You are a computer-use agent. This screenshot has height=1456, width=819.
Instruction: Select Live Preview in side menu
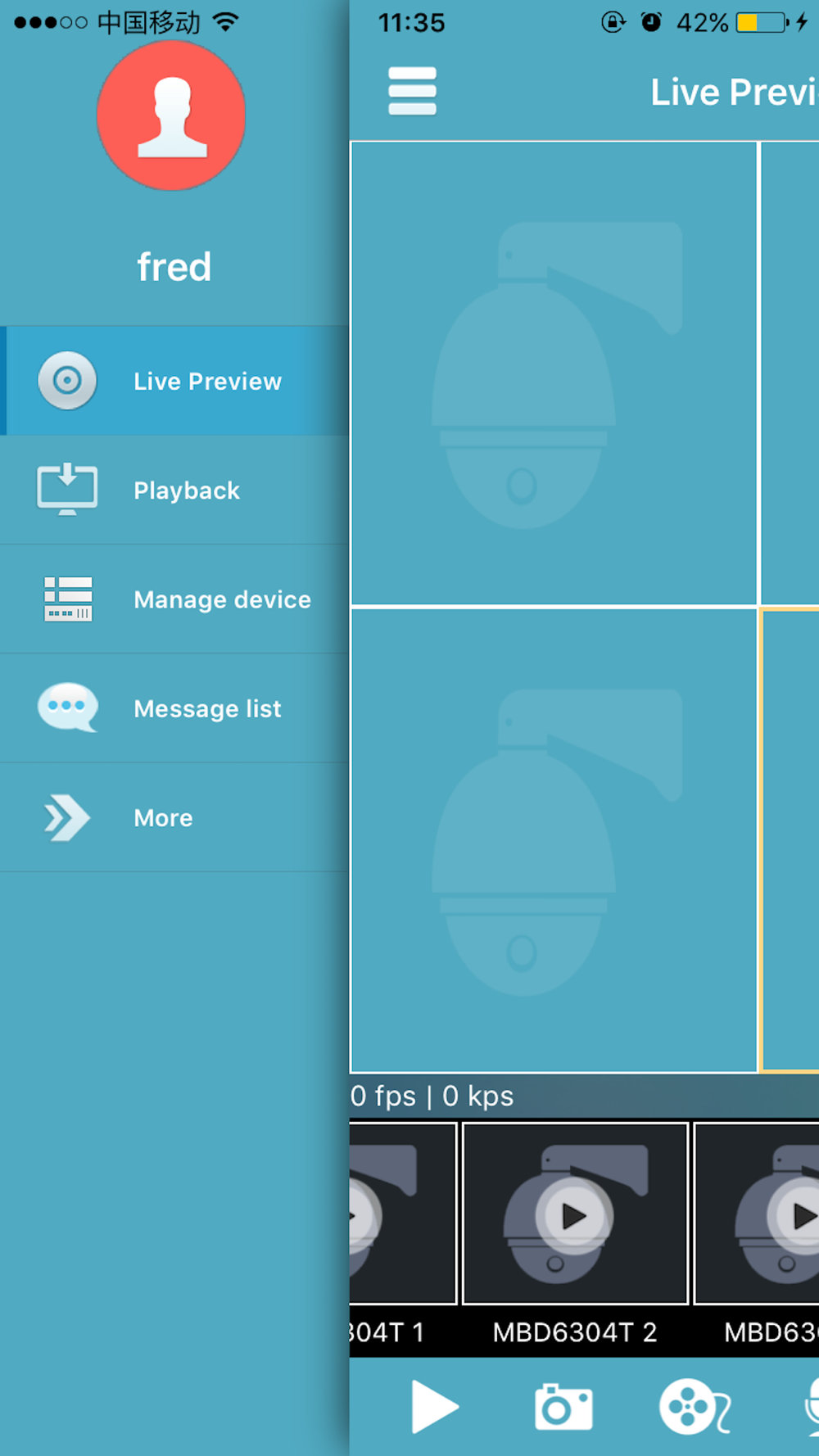pos(174,381)
